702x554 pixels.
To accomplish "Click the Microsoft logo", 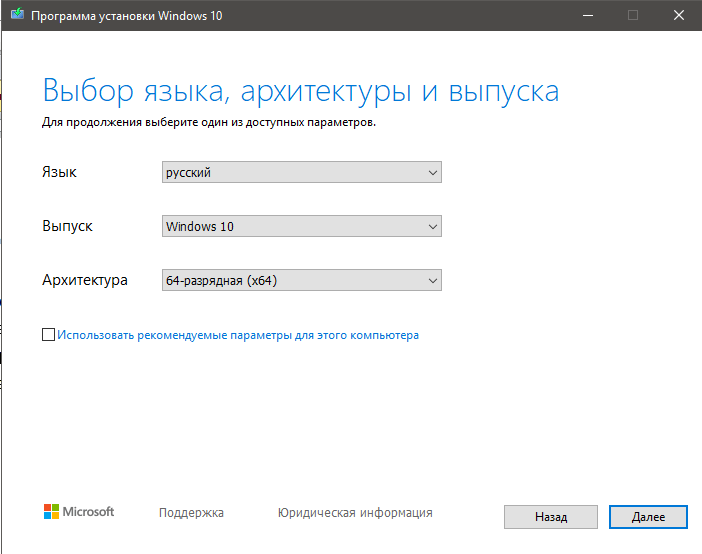I will 79,511.
